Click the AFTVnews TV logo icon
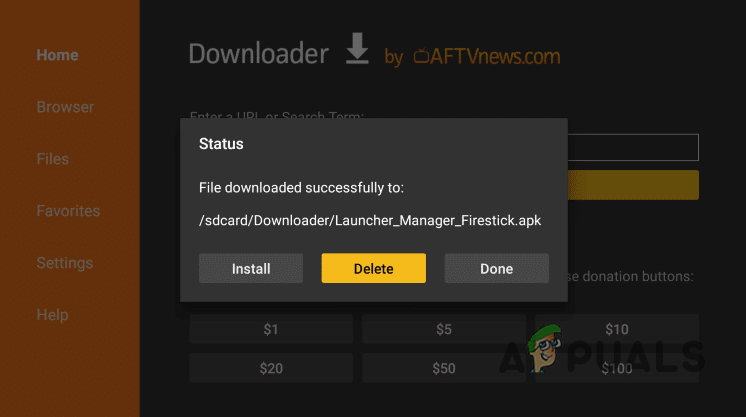The image size is (746, 417). tap(421, 56)
